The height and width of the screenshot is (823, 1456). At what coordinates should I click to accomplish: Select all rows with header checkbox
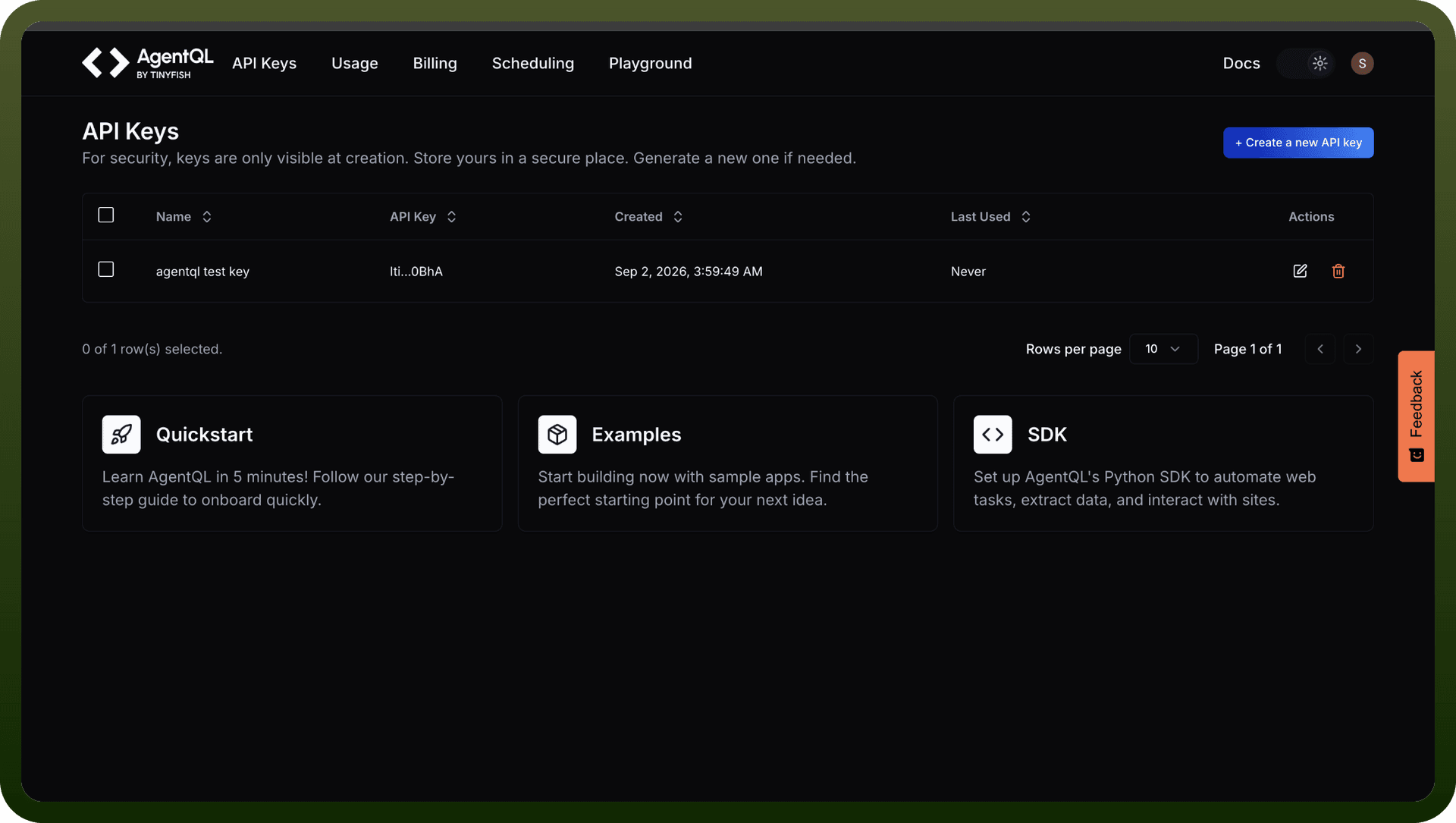[x=106, y=215]
